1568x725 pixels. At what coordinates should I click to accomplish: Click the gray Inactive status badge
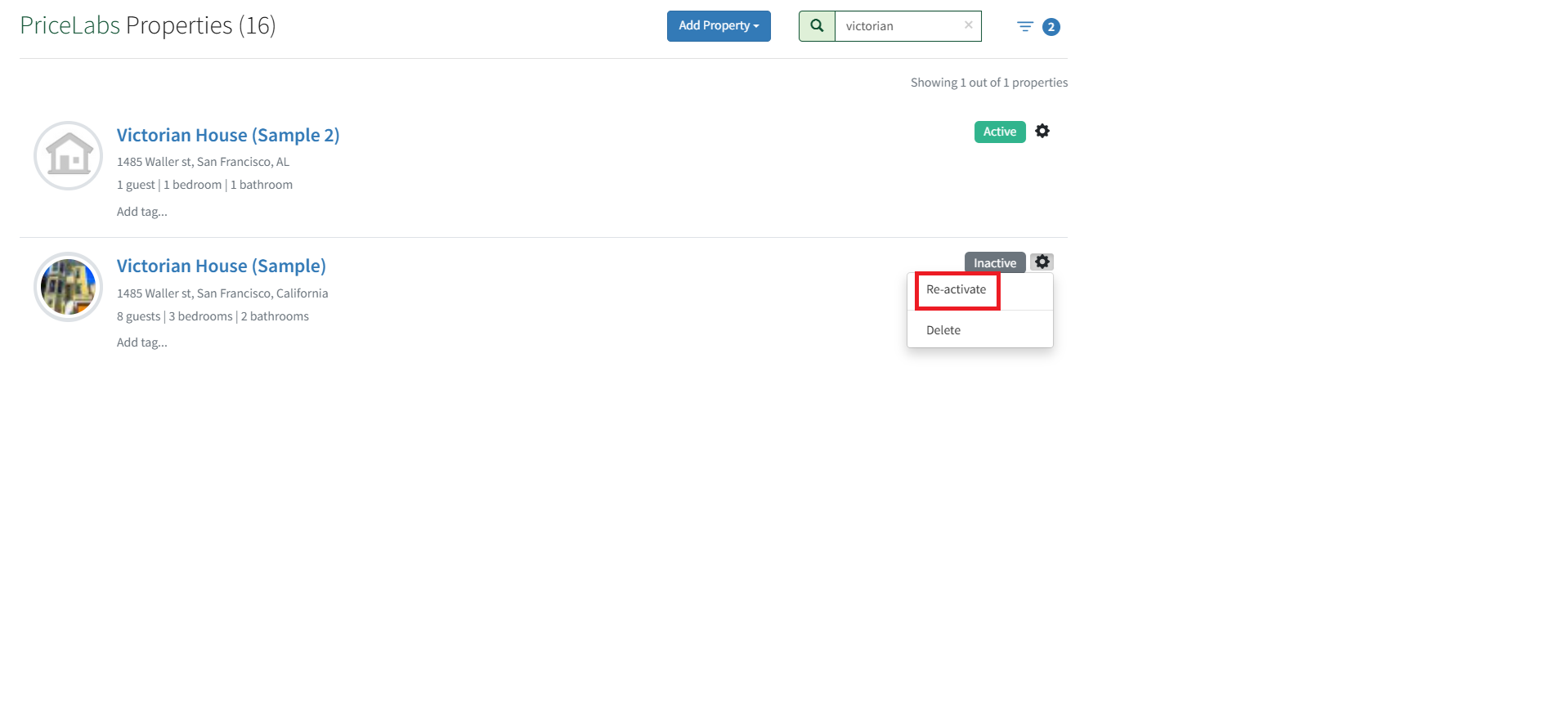[994, 262]
